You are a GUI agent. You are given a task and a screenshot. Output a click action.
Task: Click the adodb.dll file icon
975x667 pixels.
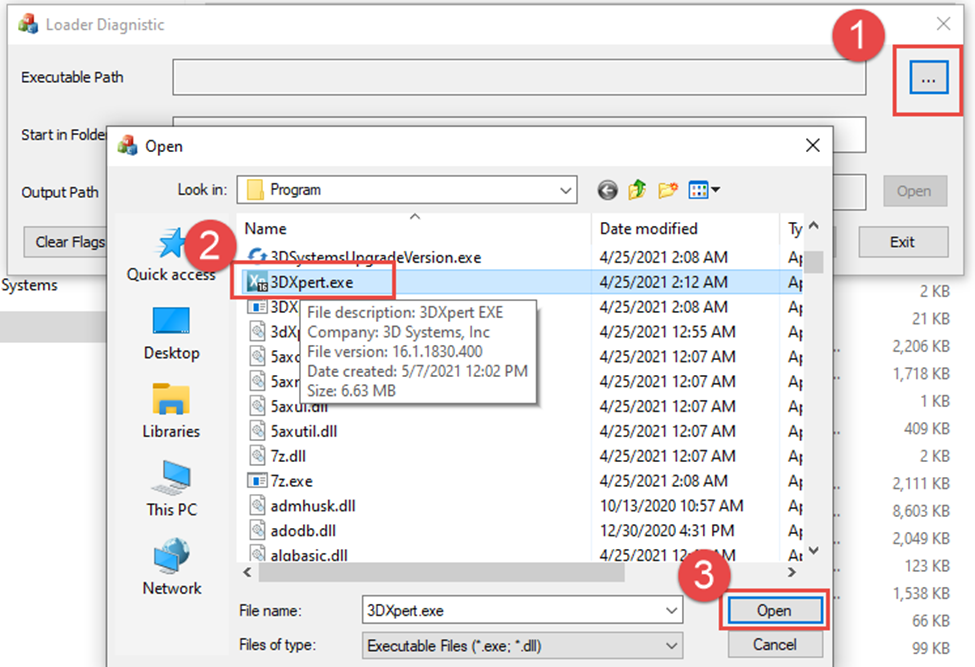[257, 530]
